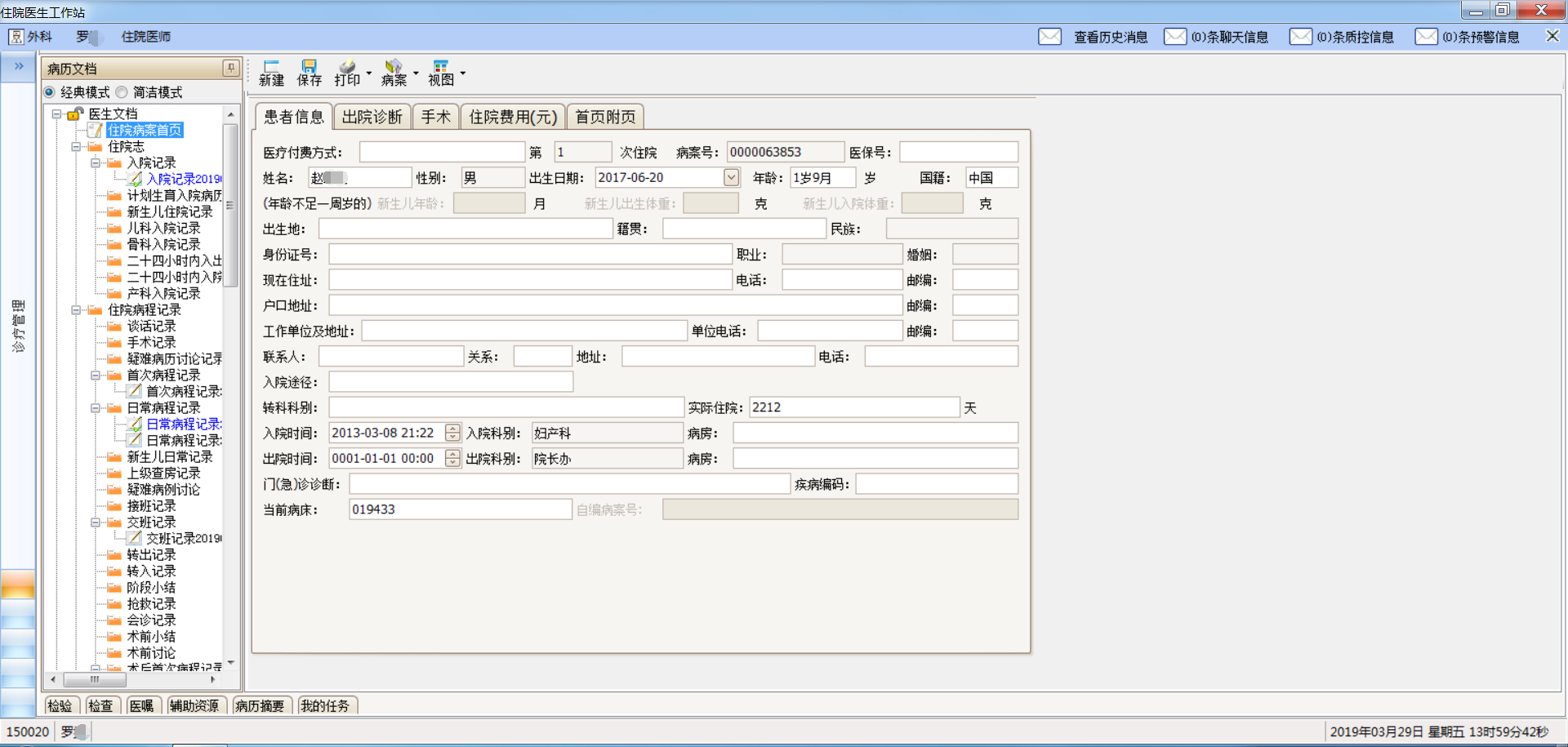Open the blue 入院记录2019 document
The width and height of the screenshot is (1568, 747).
[184, 179]
